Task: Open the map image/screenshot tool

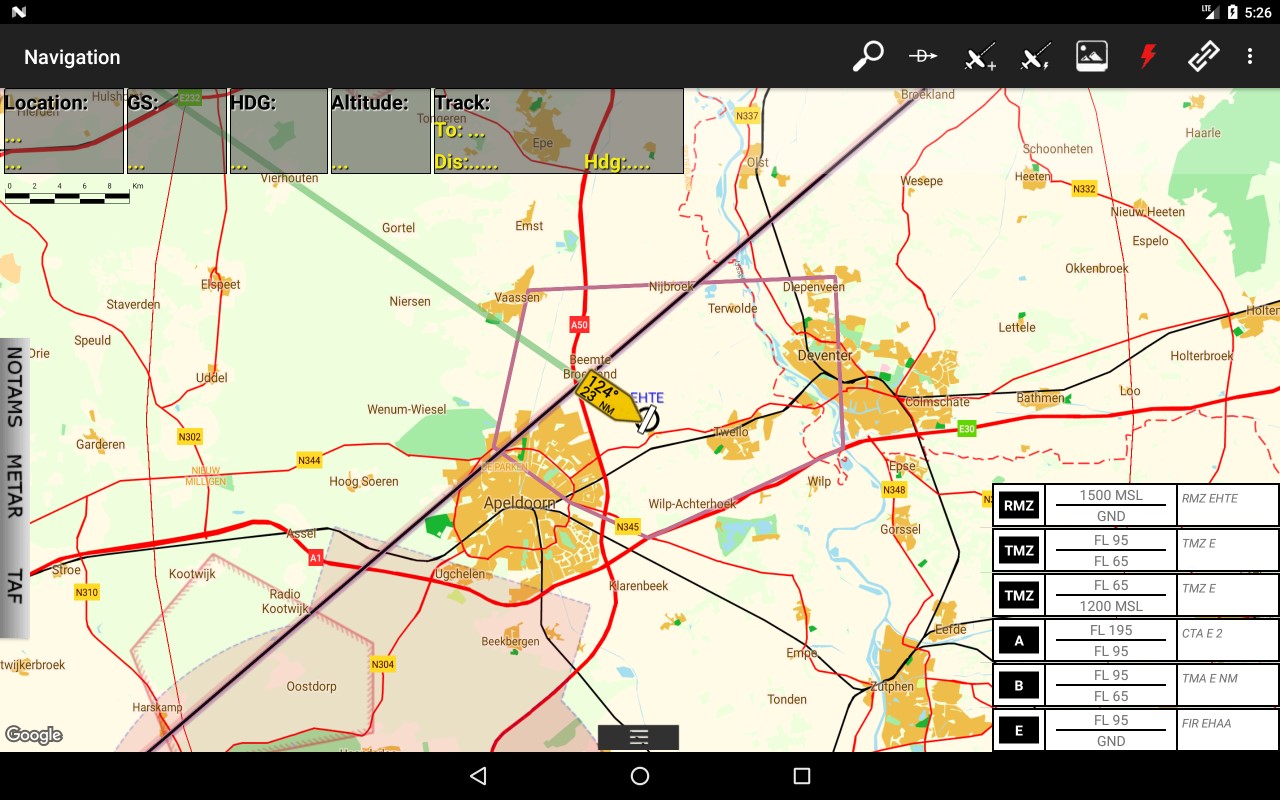Action: 1091,56
